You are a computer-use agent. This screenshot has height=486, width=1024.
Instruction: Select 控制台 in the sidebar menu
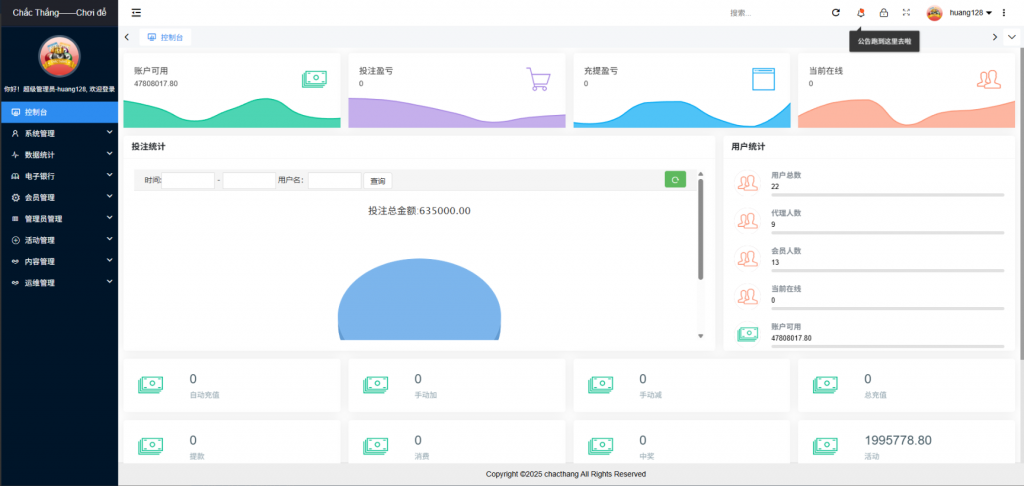(59, 112)
